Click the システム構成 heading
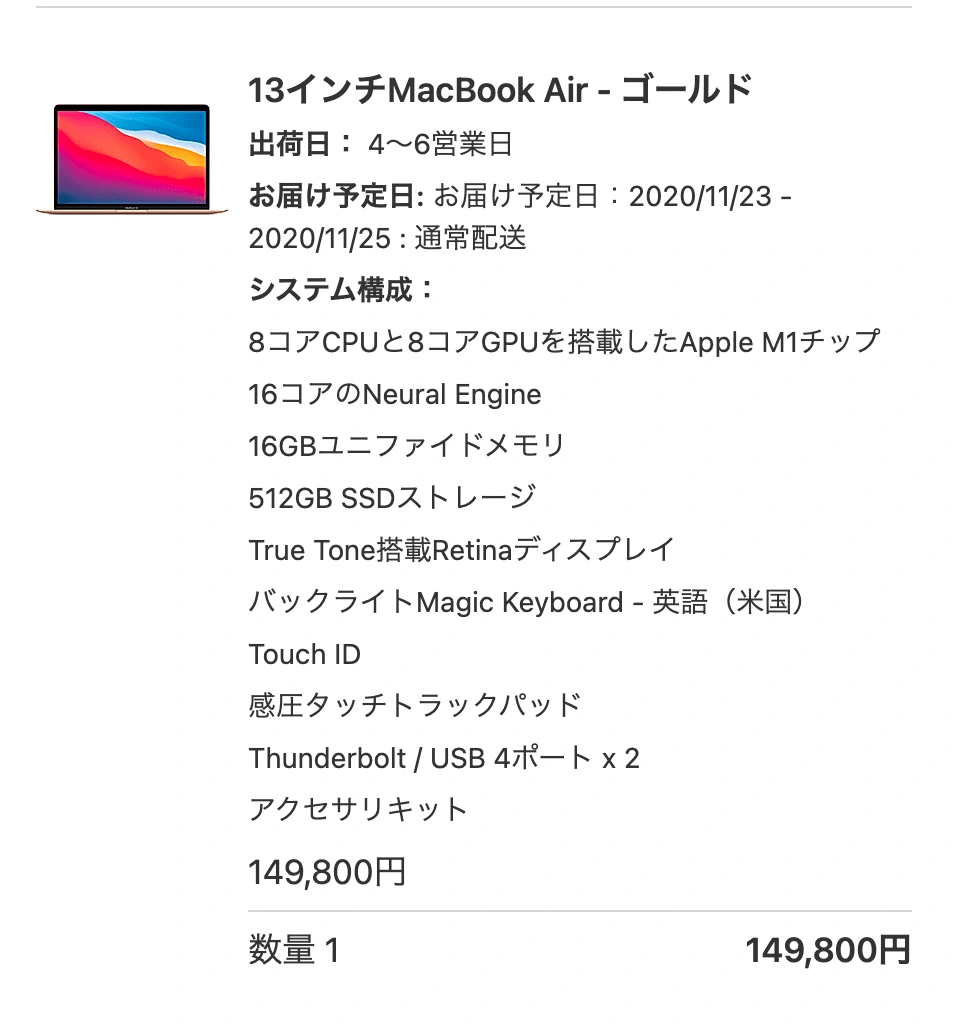Screen dimensions: 954x1024 click(341, 289)
